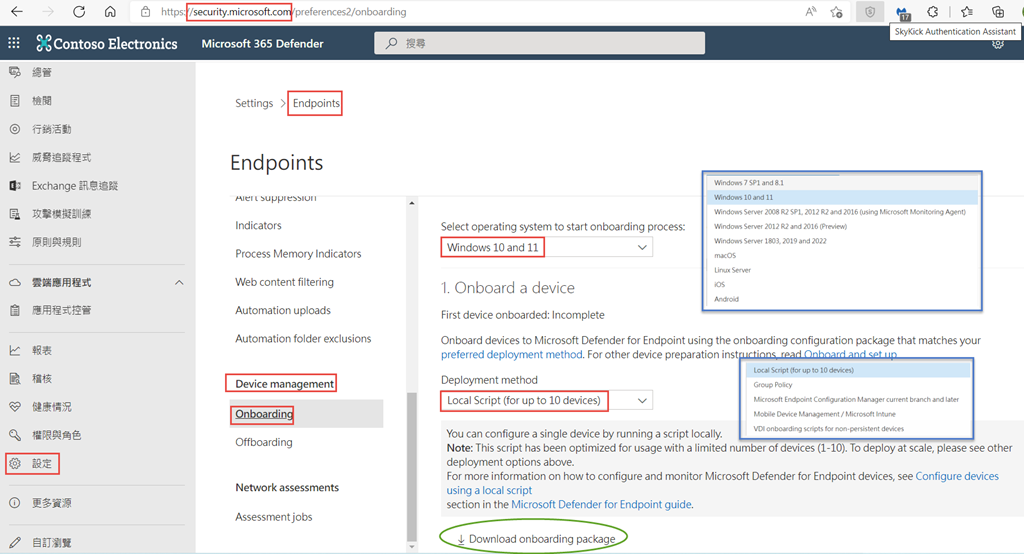This screenshot has width=1024, height=554.
Task: Choose Microsoft Endpoint Configuration Manager option
Action: (x=857, y=399)
